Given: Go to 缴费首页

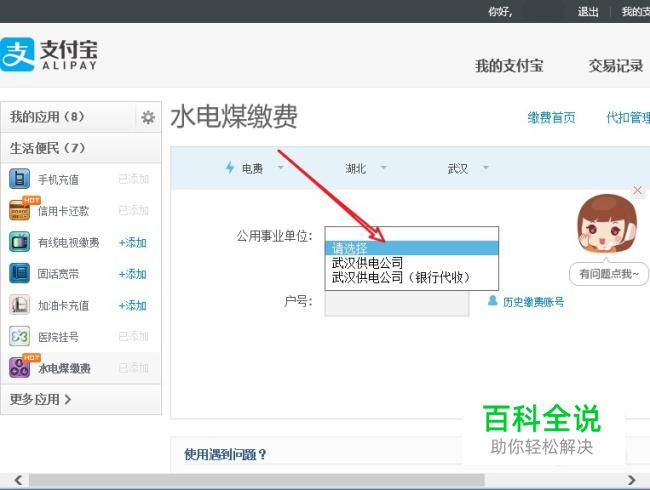Looking at the screenshot, I should coord(551,118).
